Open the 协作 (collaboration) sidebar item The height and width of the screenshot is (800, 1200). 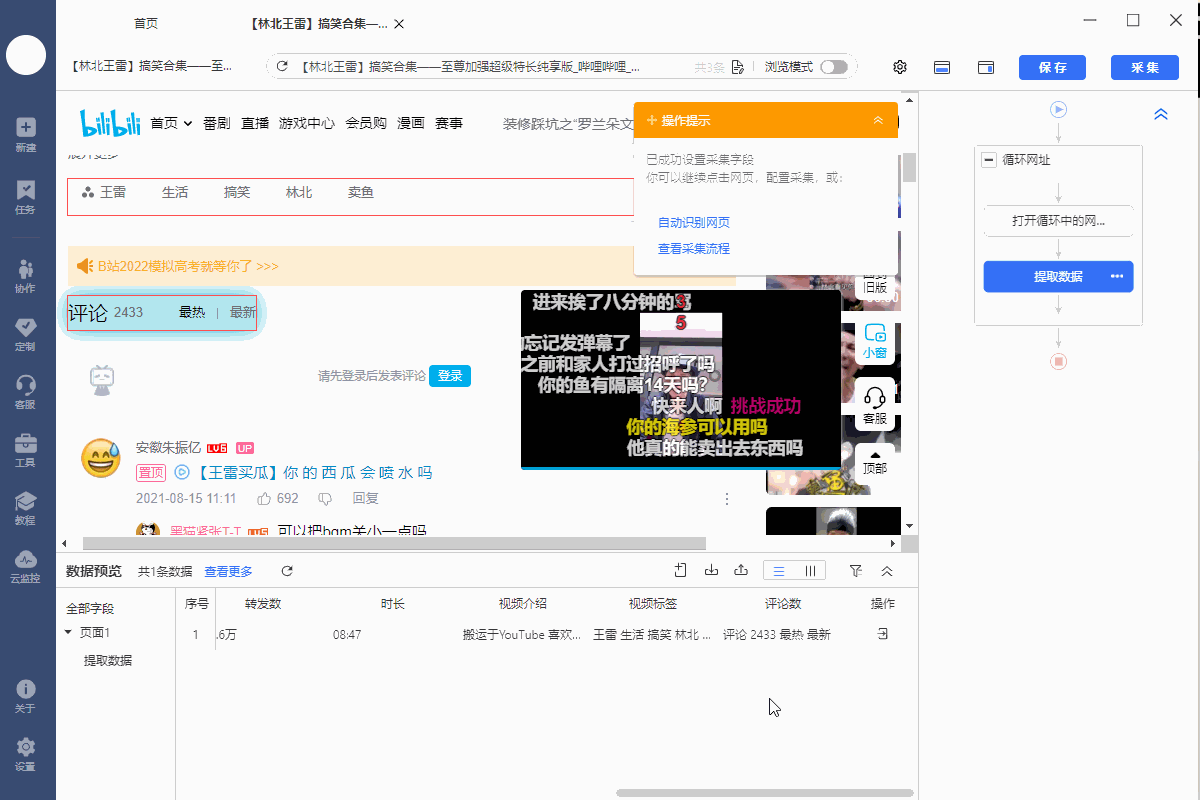(x=26, y=276)
